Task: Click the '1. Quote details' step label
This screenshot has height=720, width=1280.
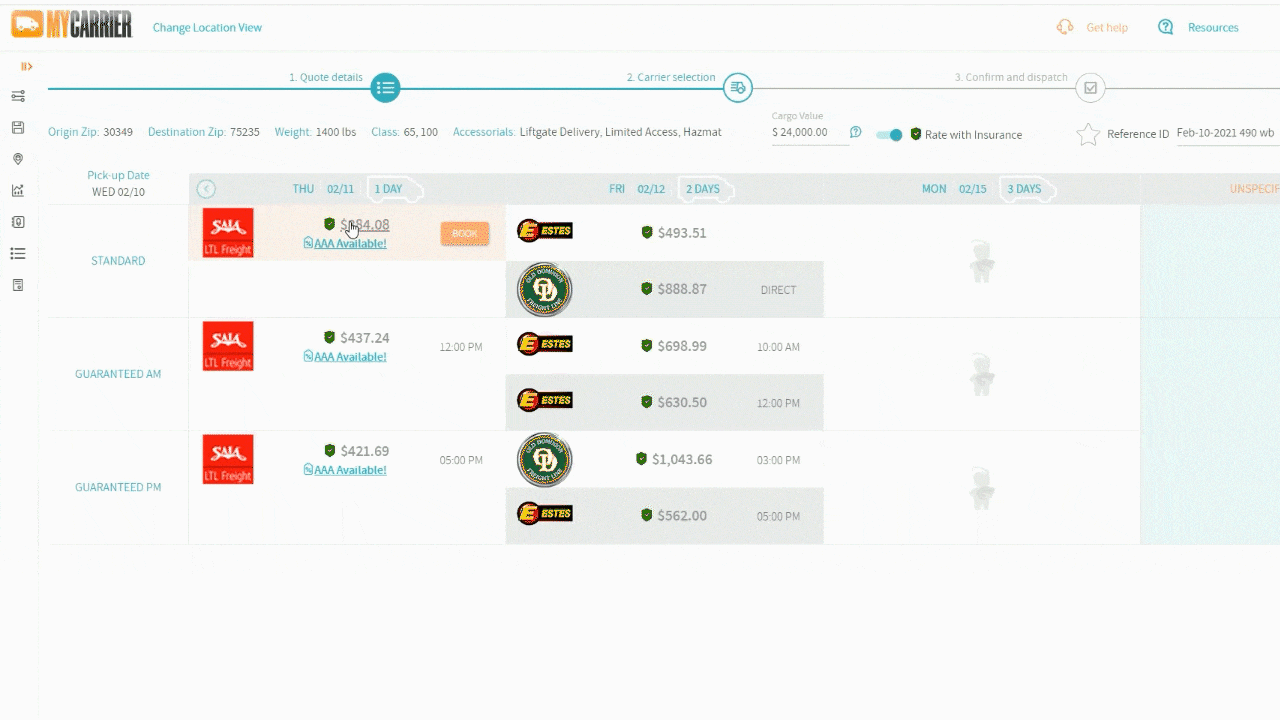Action: [x=326, y=77]
